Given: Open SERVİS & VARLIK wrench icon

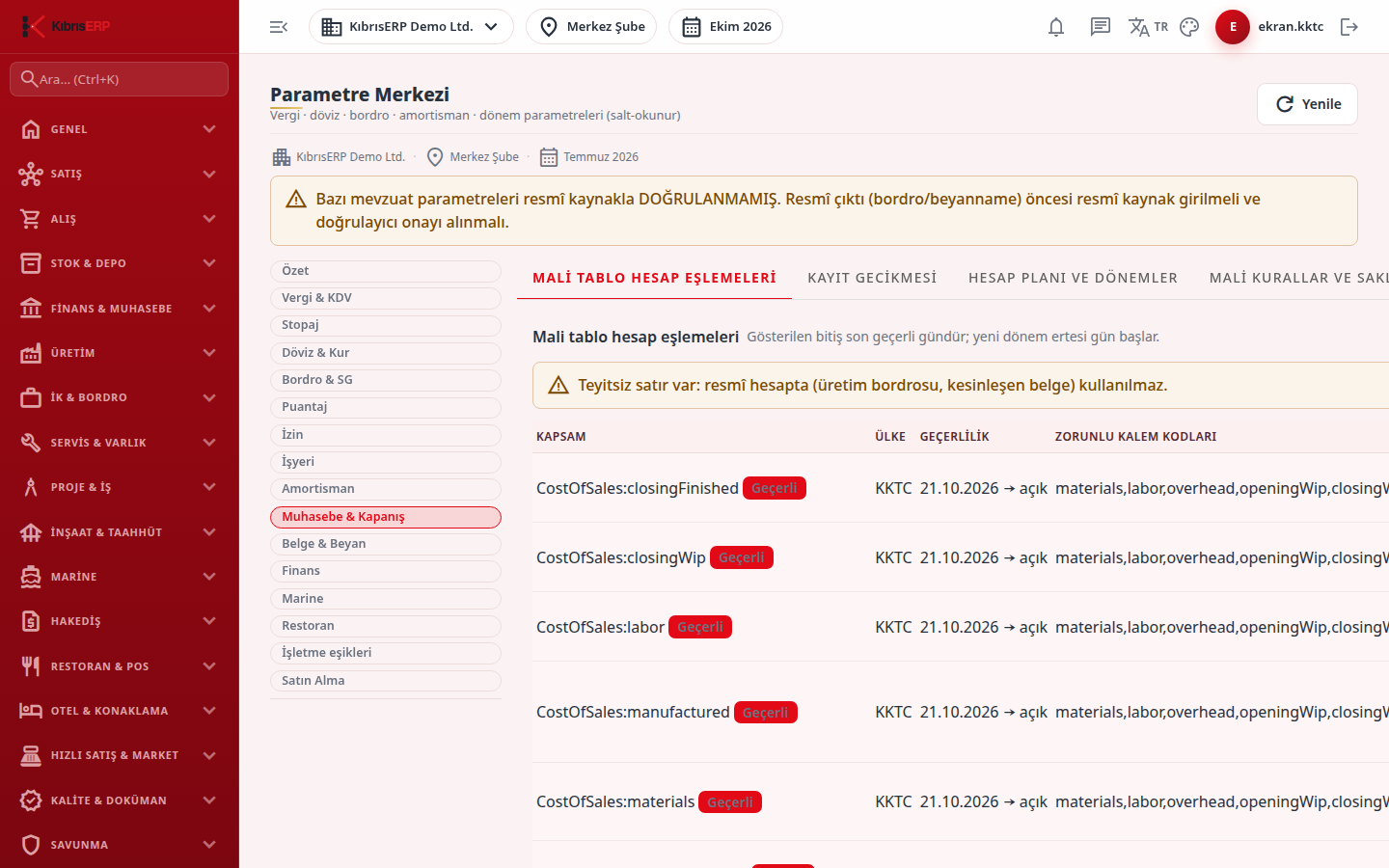Looking at the screenshot, I should pos(31,443).
